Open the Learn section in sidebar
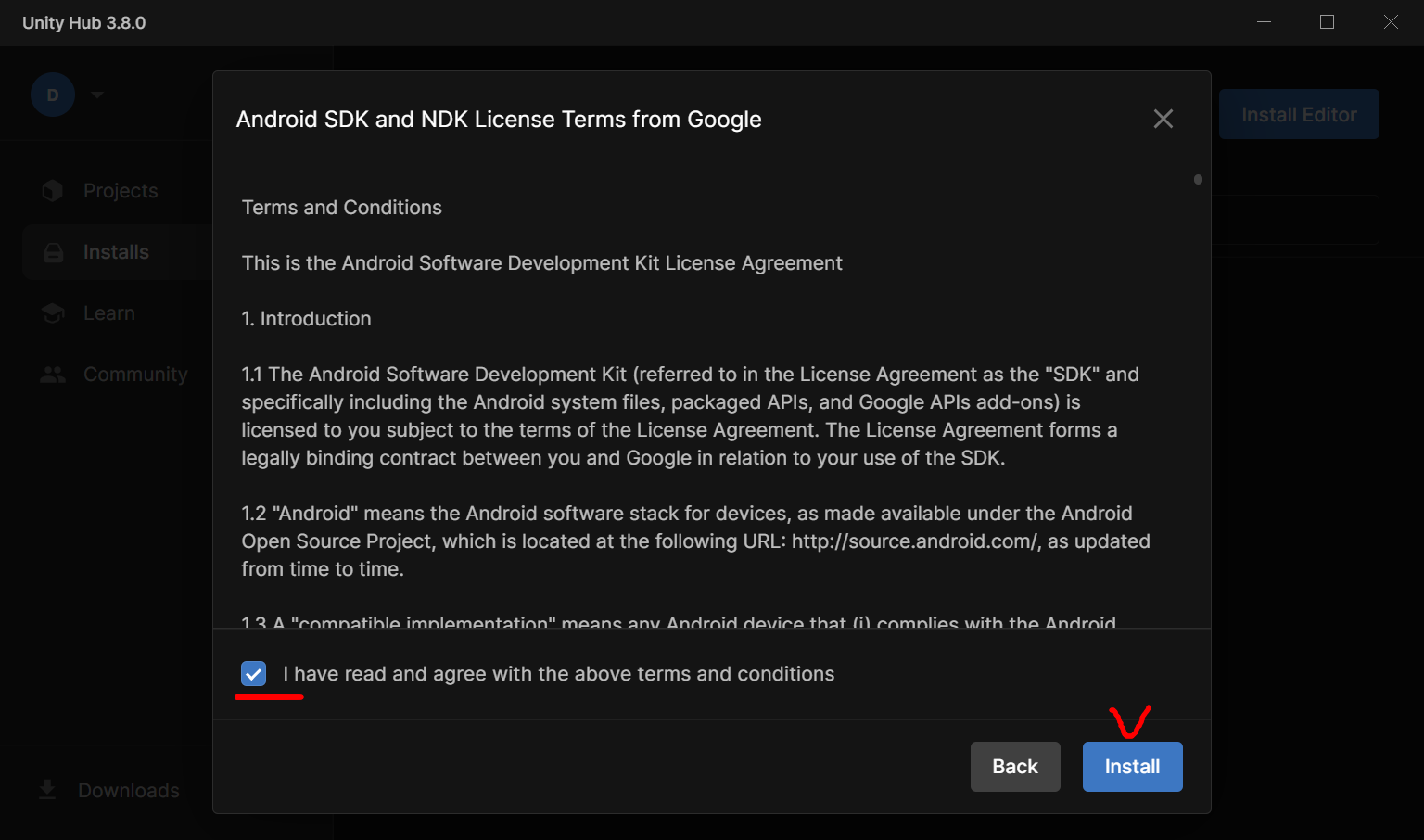 coord(109,313)
